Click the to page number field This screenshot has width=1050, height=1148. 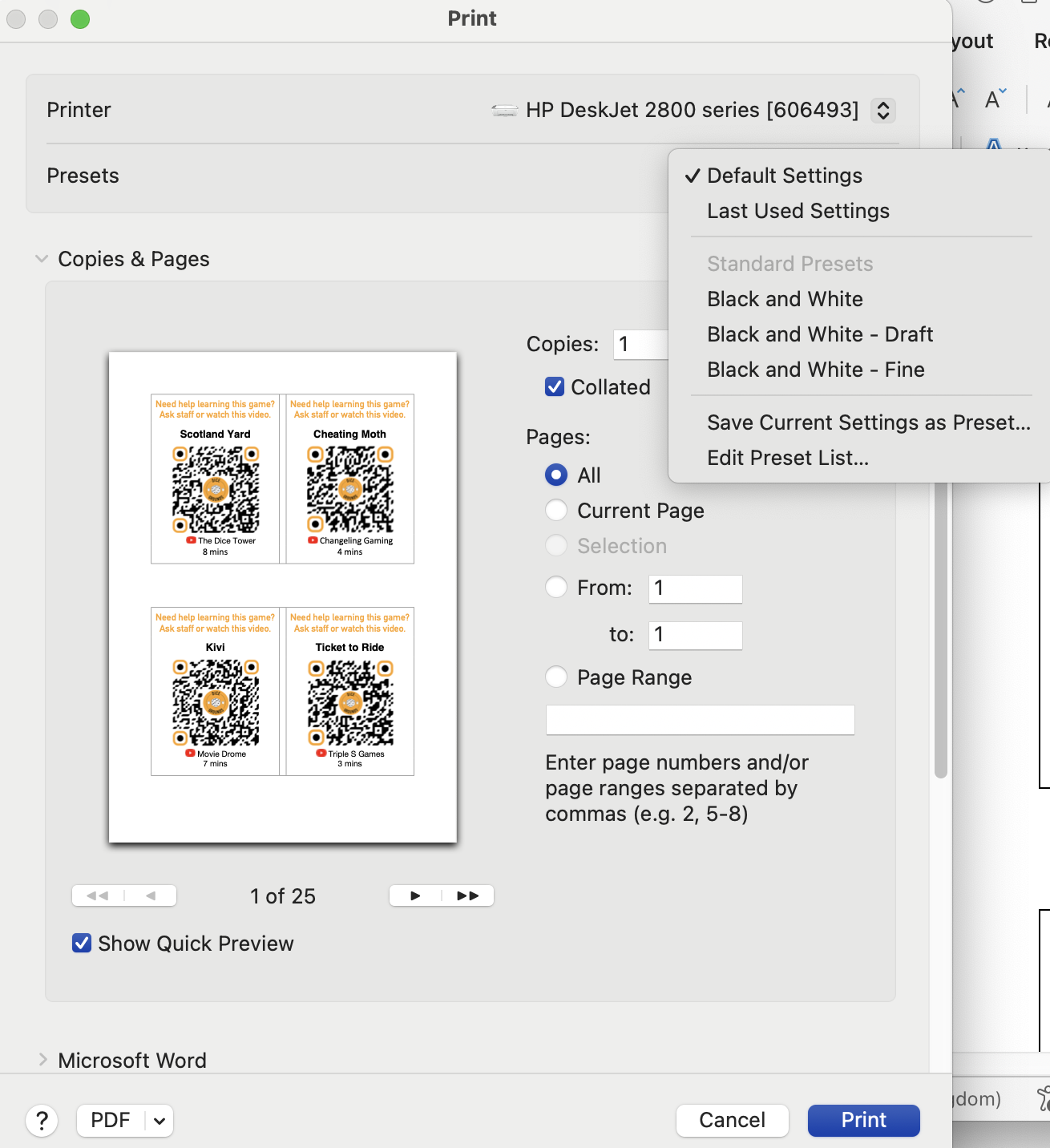tap(696, 635)
